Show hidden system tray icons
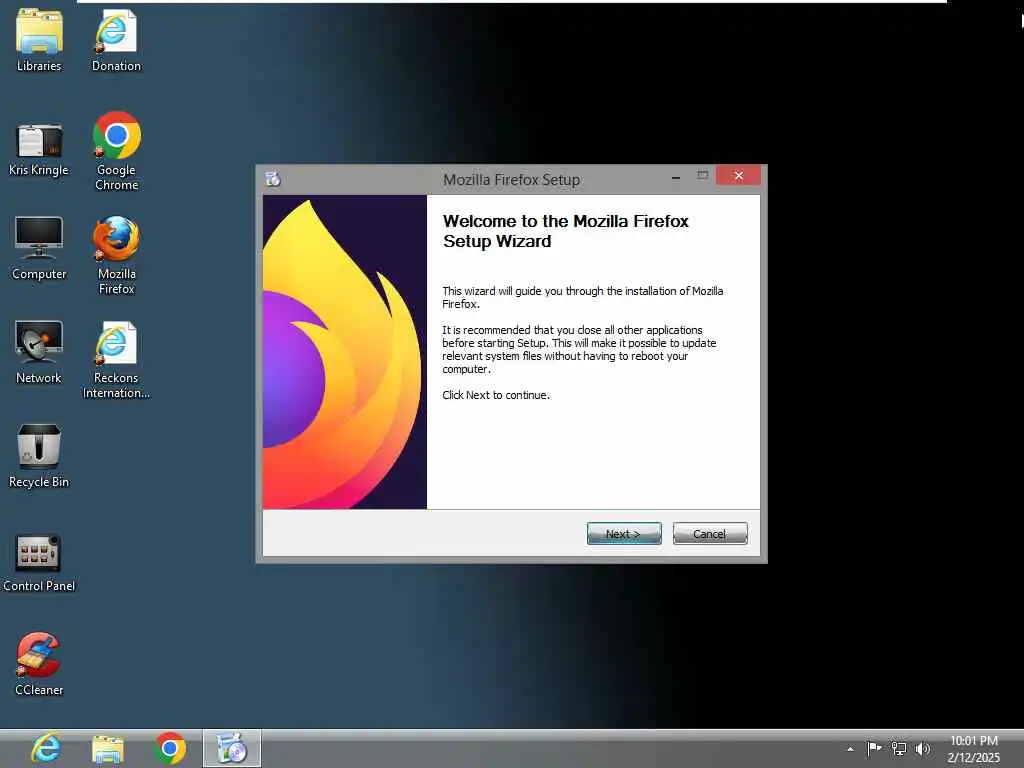The image size is (1024, 768). (x=850, y=749)
